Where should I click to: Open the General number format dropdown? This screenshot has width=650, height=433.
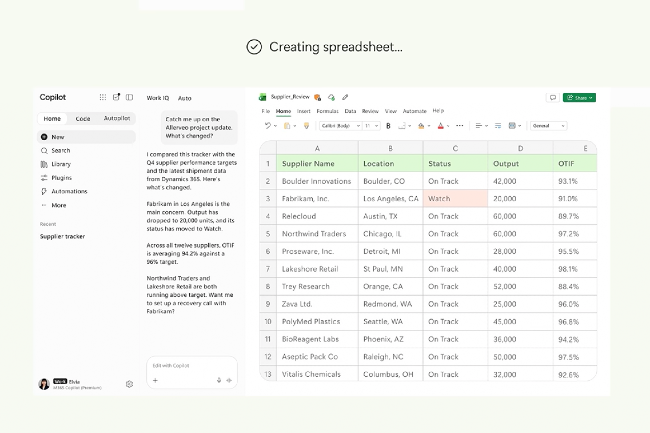click(x=548, y=126)
